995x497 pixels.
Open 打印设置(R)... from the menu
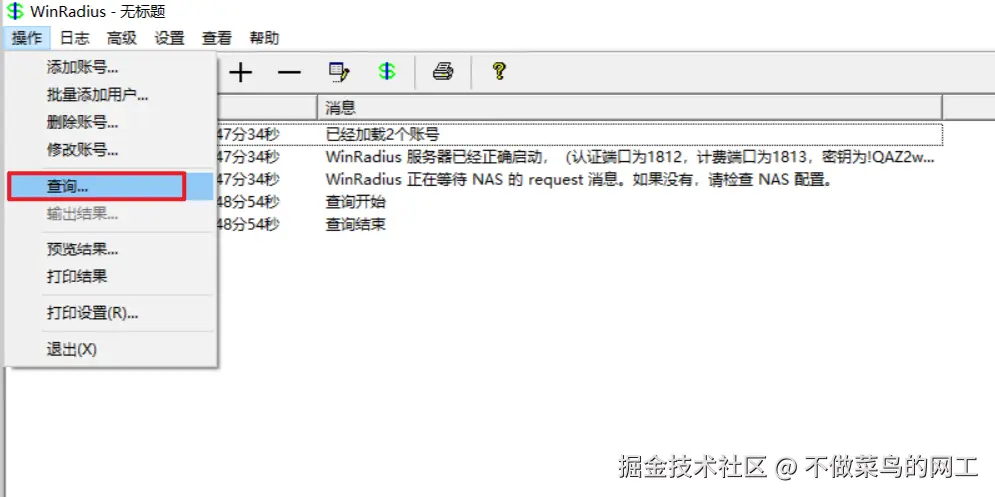click(111, 314)
